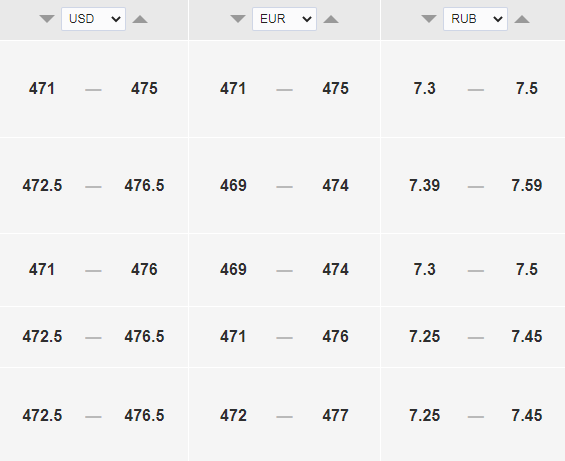
Task: Sort RUB column descending with down arrow
Action: click(429, 19)
